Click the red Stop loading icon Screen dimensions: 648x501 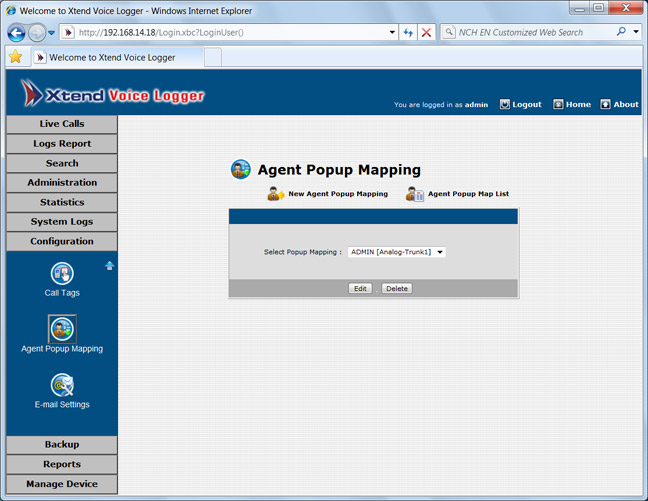click(x=426, y=32)
